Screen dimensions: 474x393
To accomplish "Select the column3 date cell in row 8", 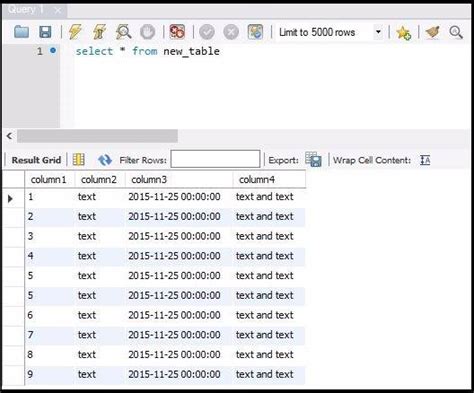I will point(179,335).
